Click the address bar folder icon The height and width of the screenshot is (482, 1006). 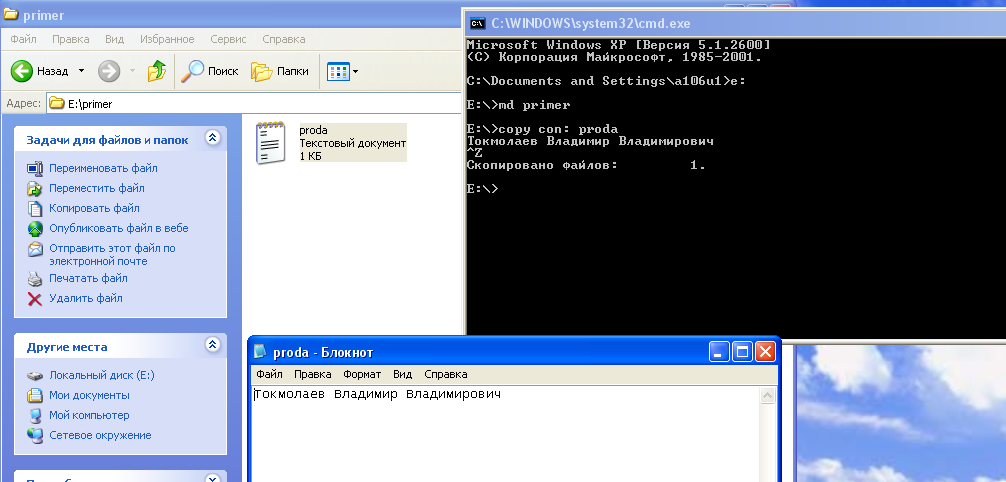[57, 103]
